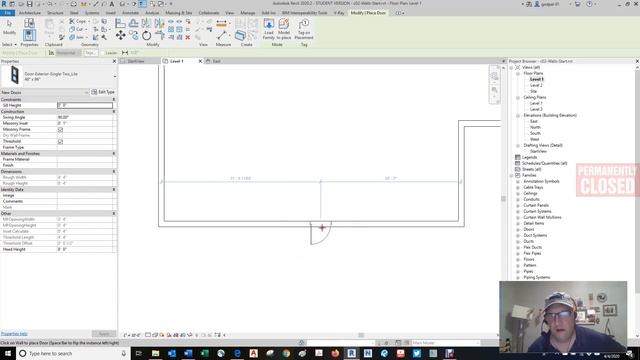The image size is (640, 360).
Task: Expand Curtain Panels family category
Action: pos(518,205)
